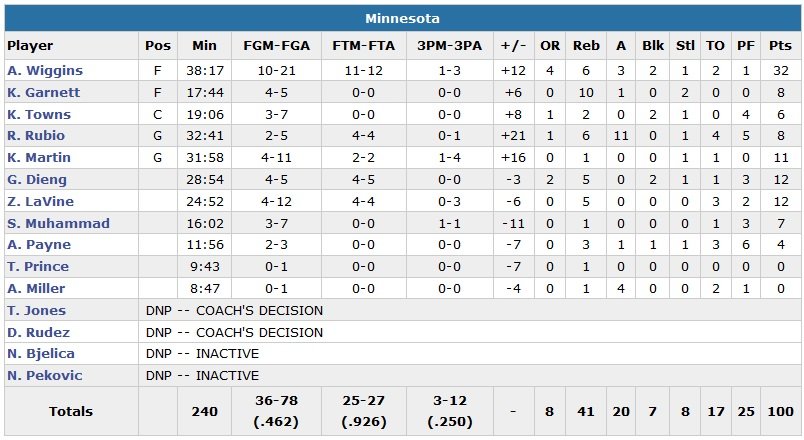Screen dimensions: 804x440
Task: Select D. Rudez player link
Action: [x=39, y=333]
